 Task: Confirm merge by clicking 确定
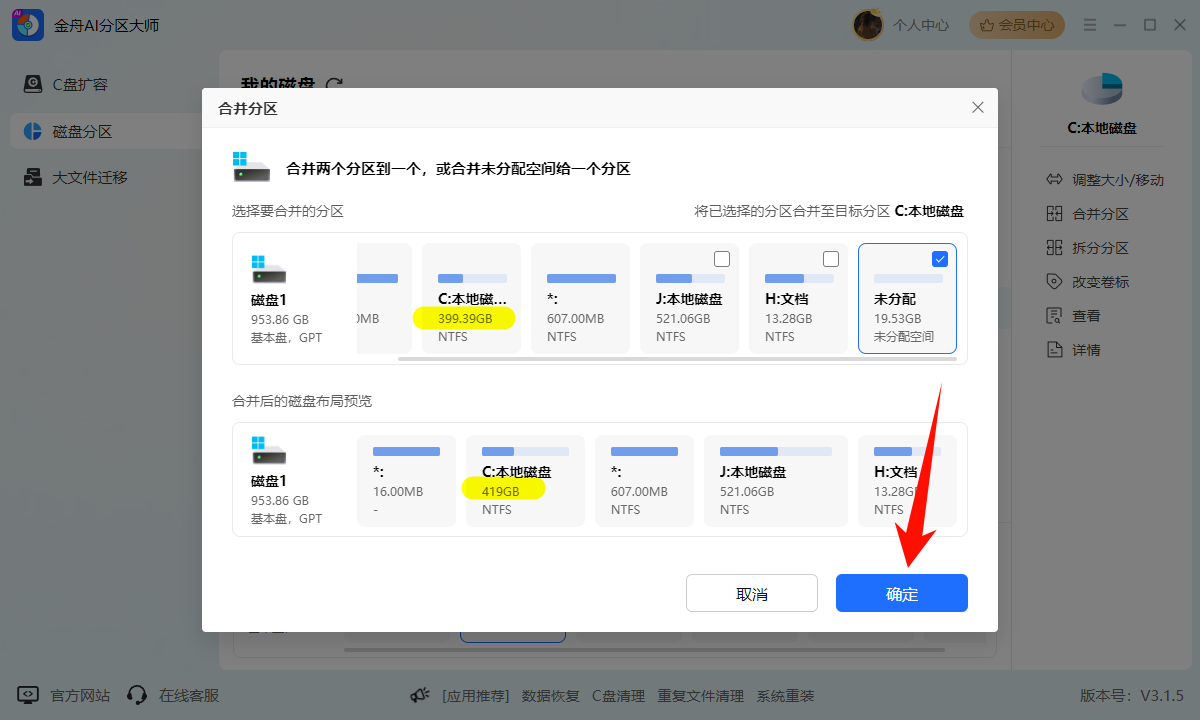pyautogui.click(x=901, y=592)
